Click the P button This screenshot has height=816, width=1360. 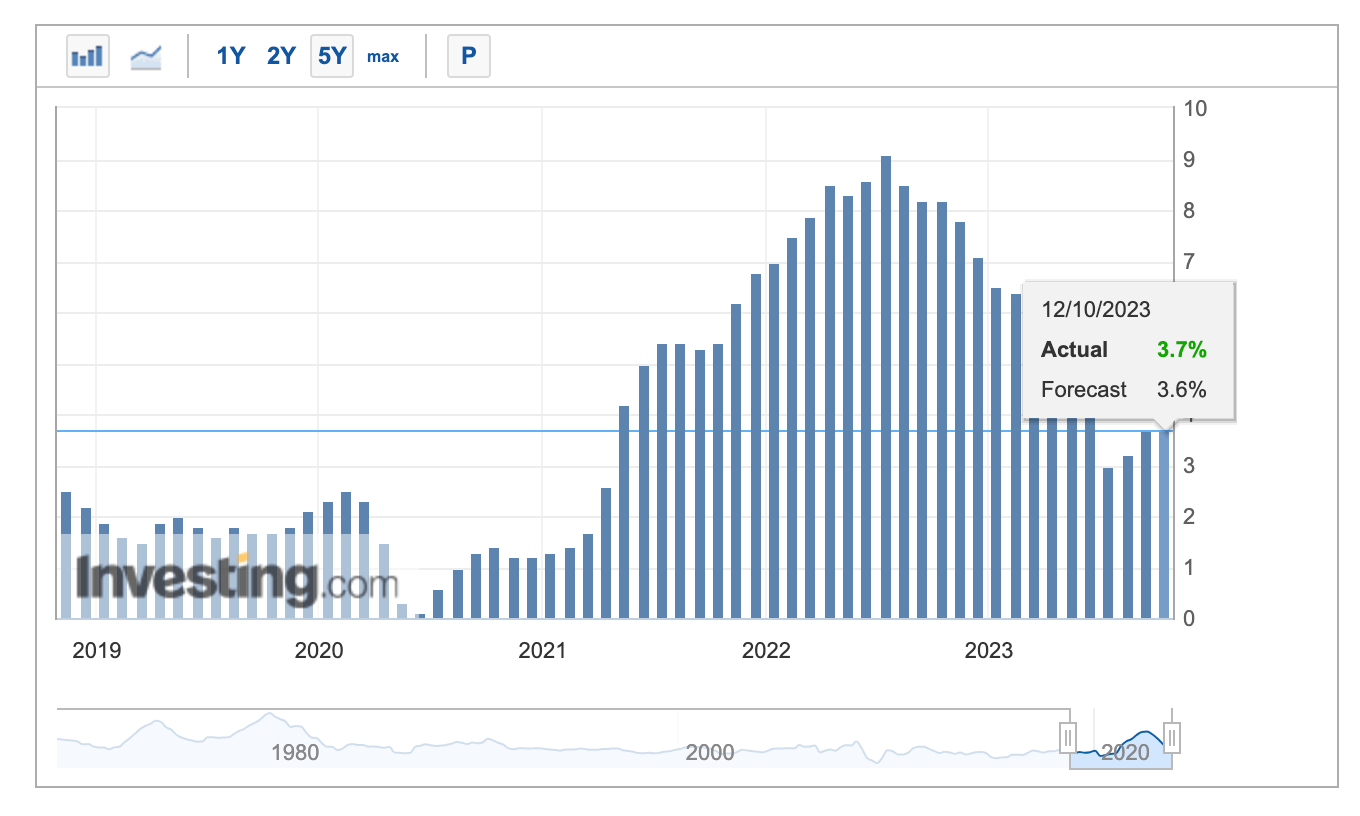click(468, 56)
